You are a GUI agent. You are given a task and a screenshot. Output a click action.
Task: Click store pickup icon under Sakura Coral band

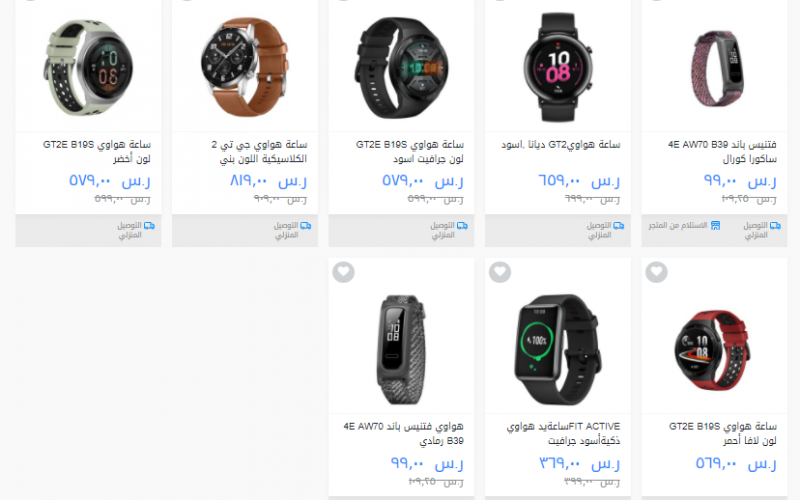pyautogui.click(x=715, y=226)
